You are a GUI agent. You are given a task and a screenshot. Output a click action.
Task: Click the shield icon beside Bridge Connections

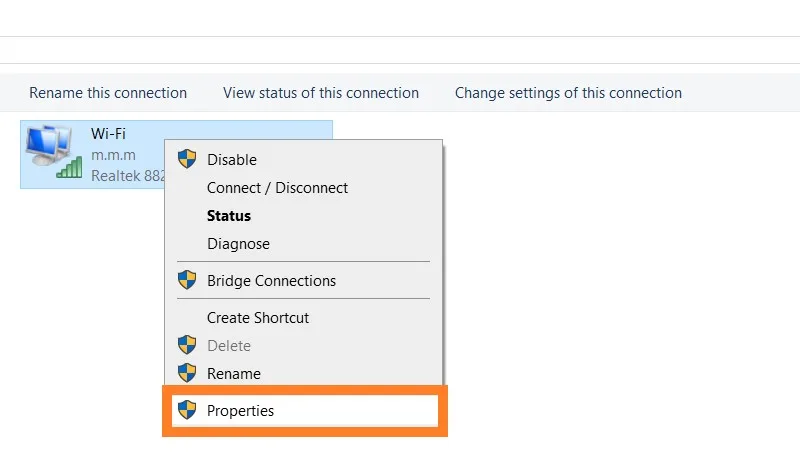(x=187, y=280)
